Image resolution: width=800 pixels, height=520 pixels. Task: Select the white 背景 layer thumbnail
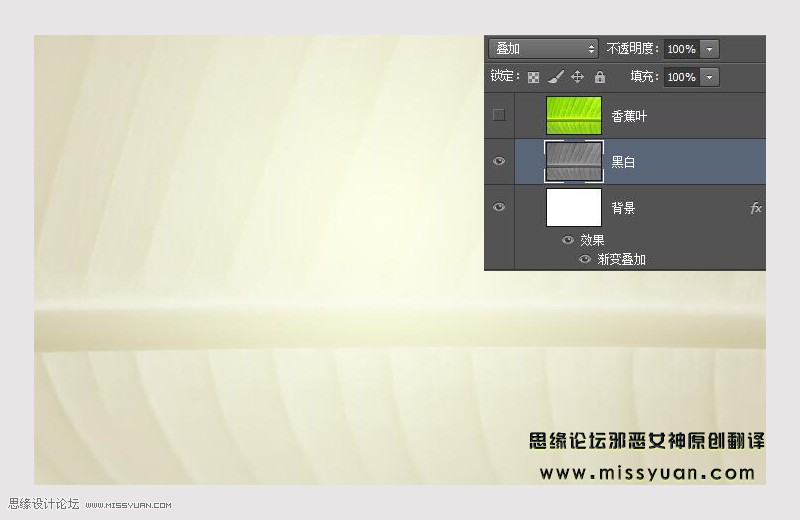(x=573, y=207)
